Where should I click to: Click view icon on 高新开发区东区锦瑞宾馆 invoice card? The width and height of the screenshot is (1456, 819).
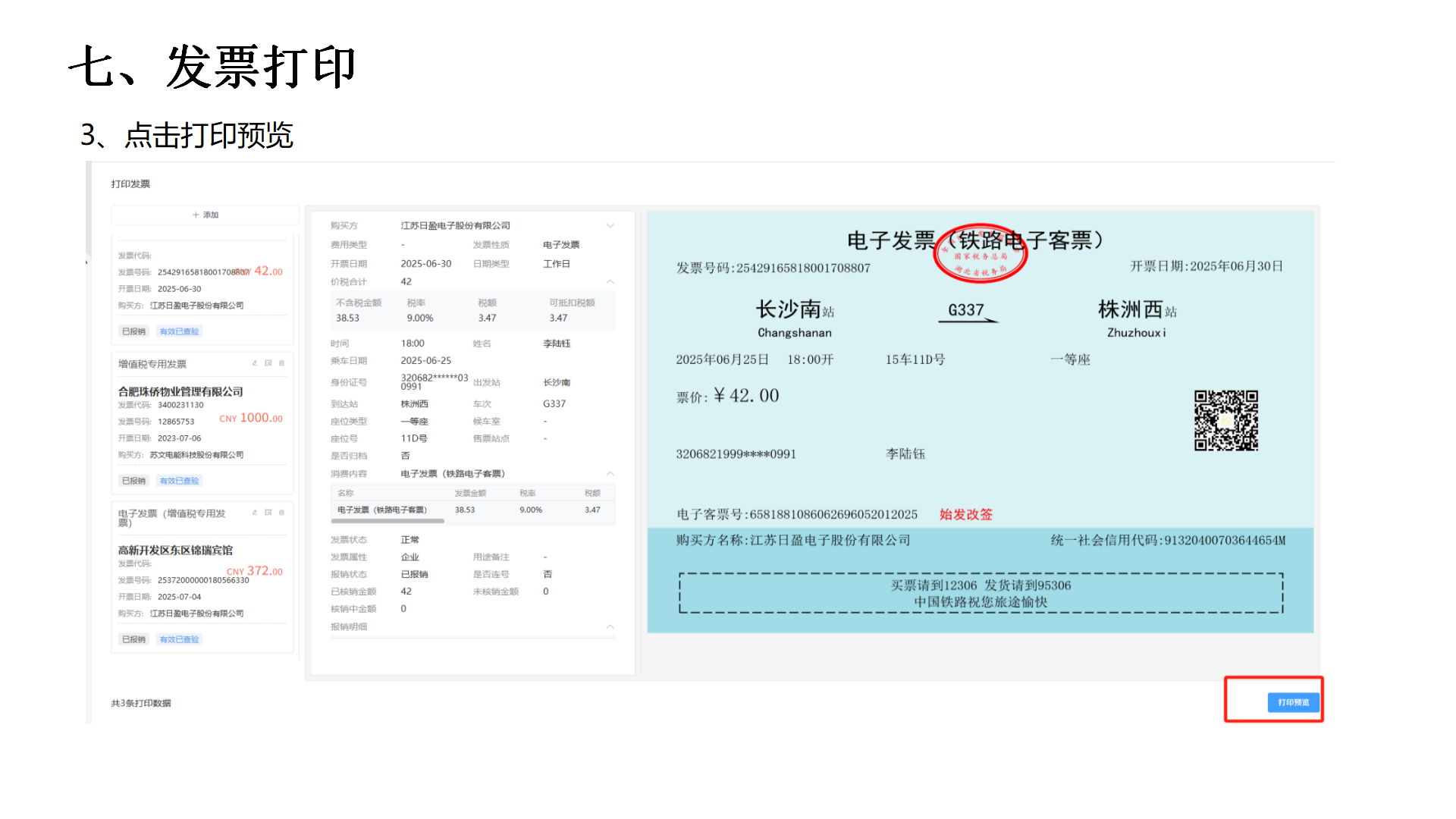(x=268, y=513)
